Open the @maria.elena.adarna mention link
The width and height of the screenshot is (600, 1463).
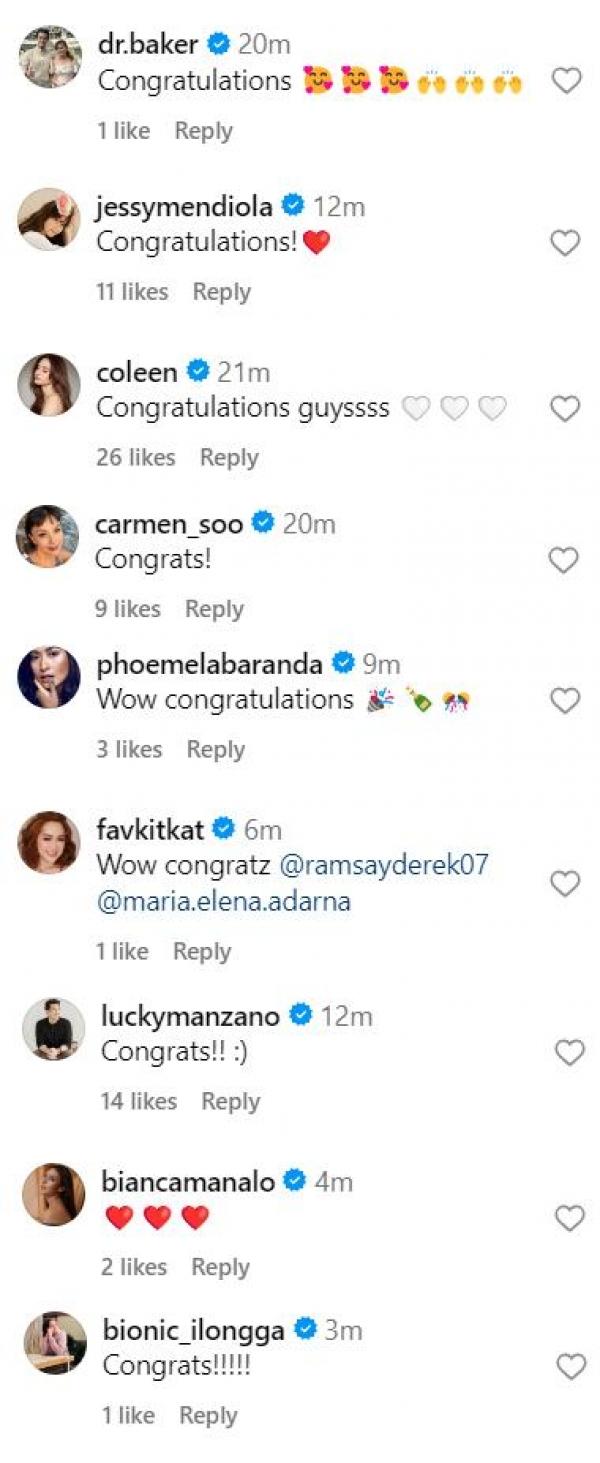click(223, 901)
